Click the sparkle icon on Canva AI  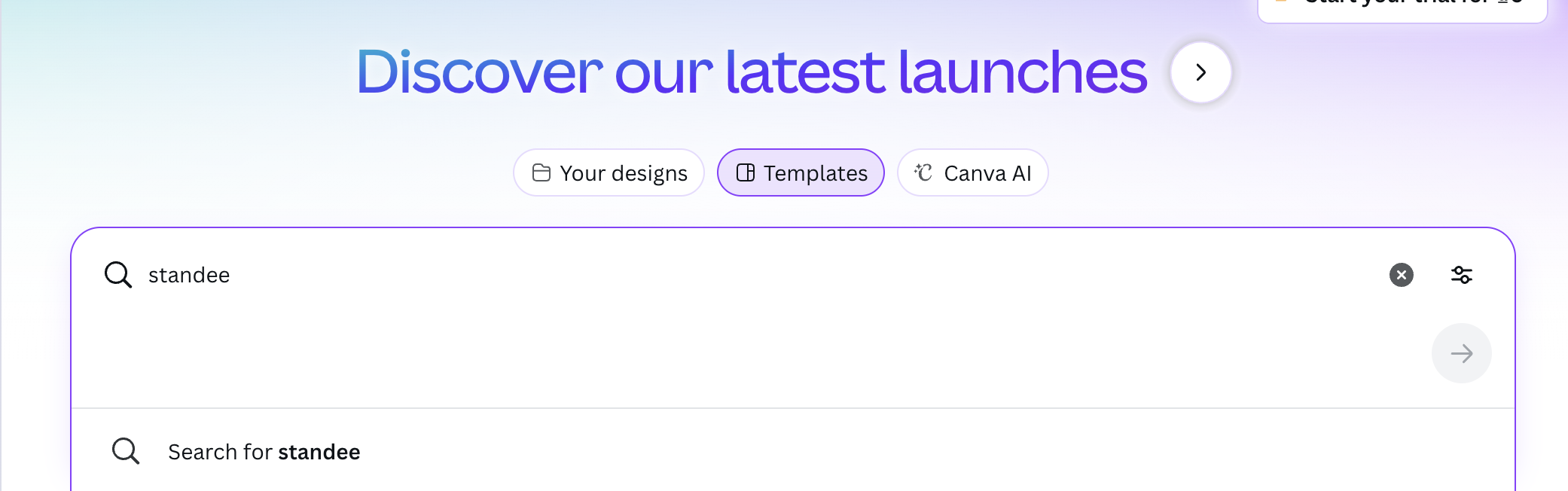923,173
